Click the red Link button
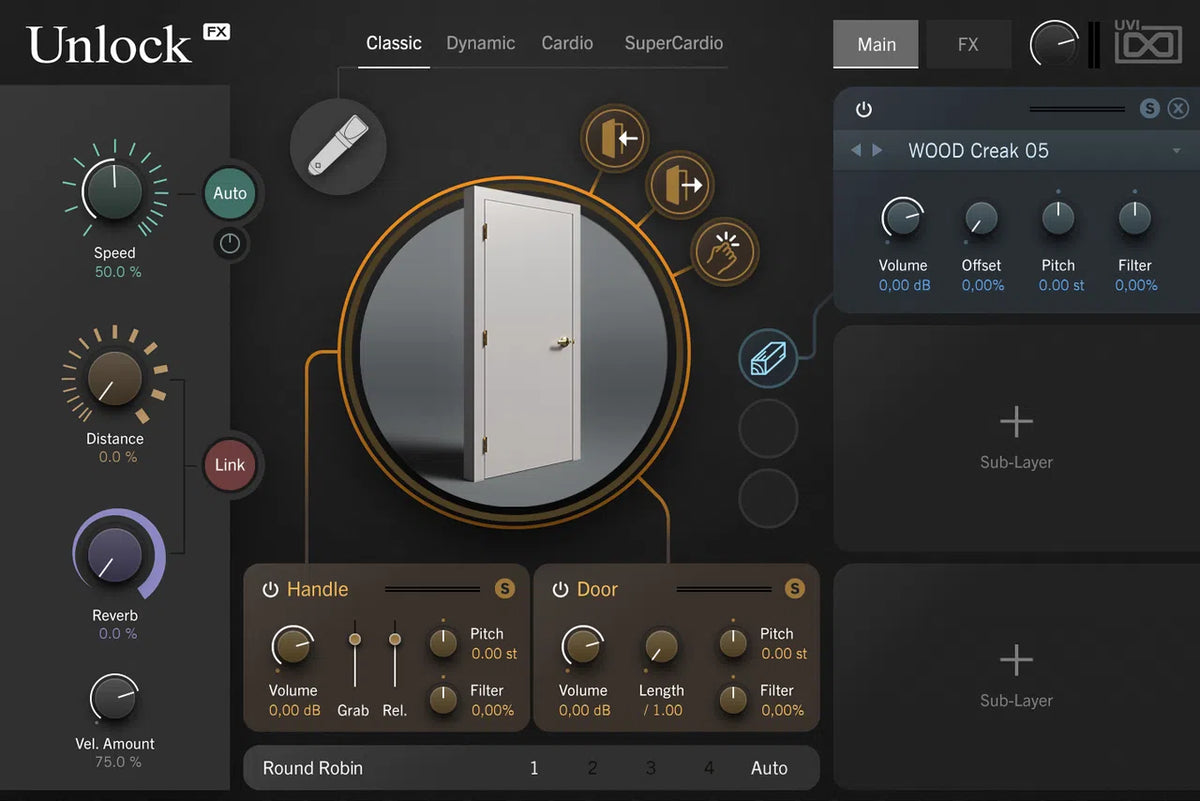The width and height of the screenshot is (1200, 801). [230, 465]
